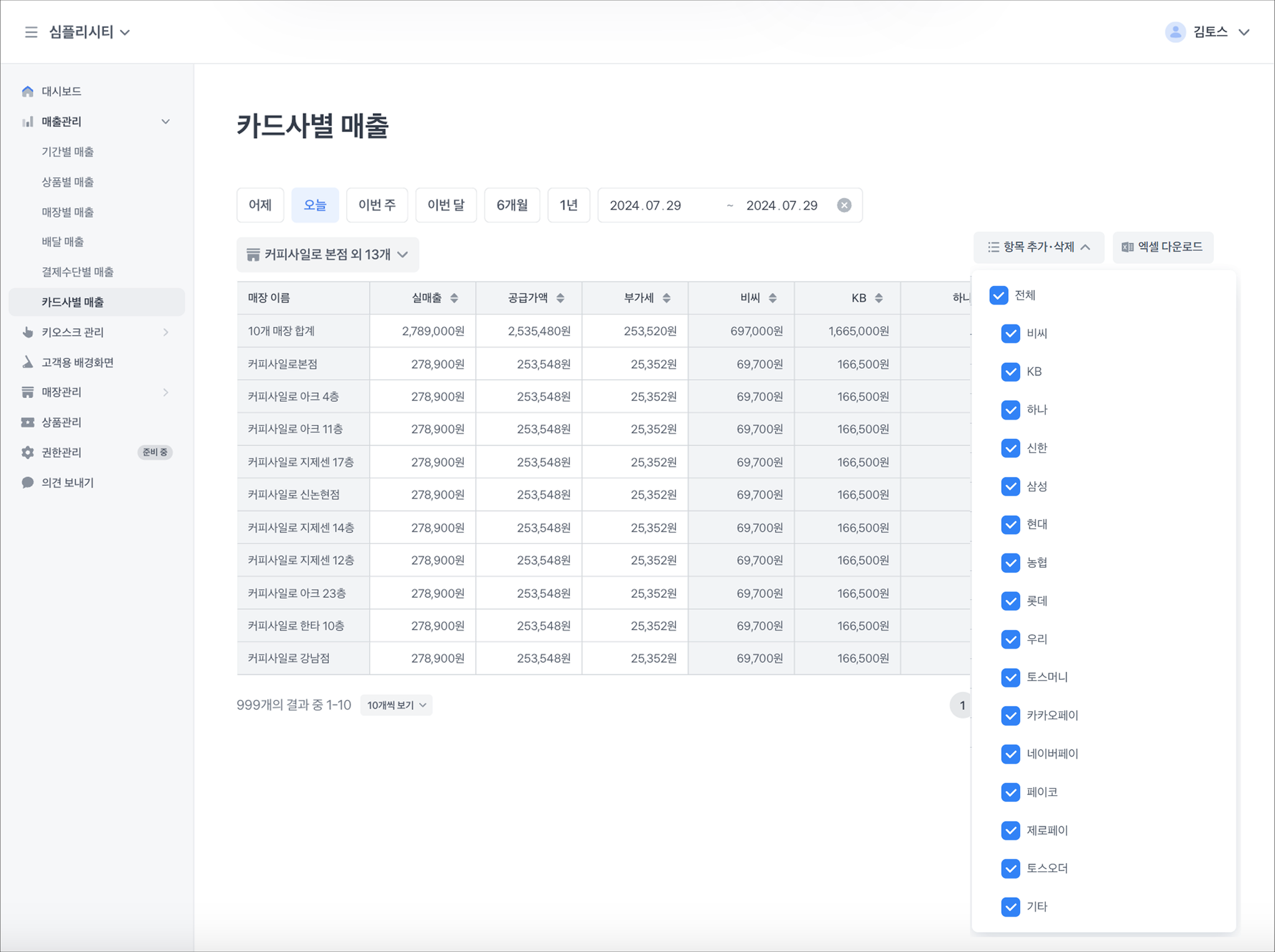Open the 10개씩 보기 page size dropdown
The width and height of the screenshot is (1275, 952).
pyautogui.click(x=396, y=705)
